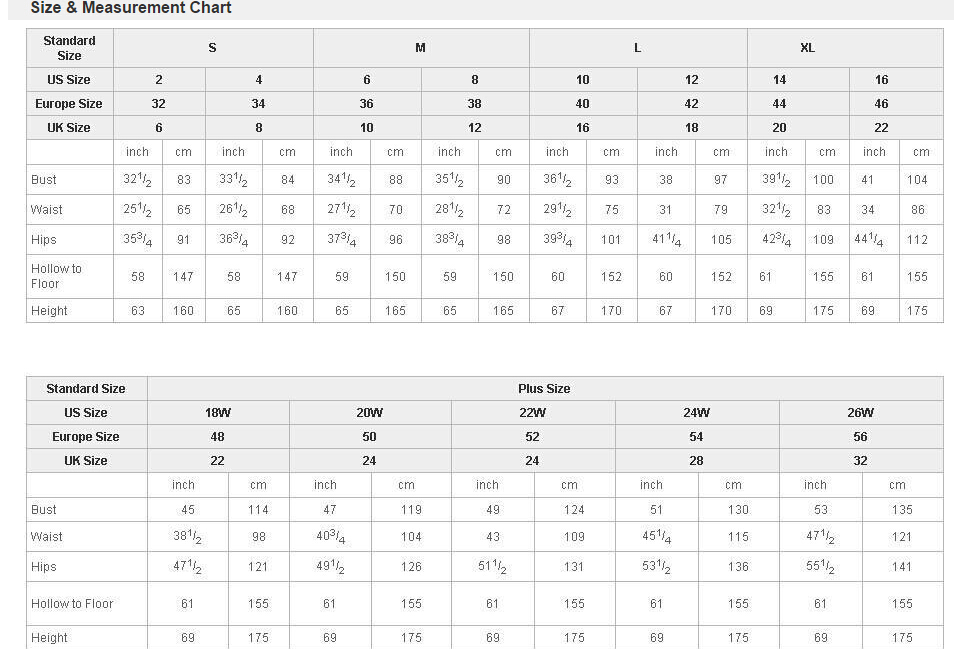Click the "Plus Size" header cell
This screenshot has width=954, height=649.
tap(544, 389)
